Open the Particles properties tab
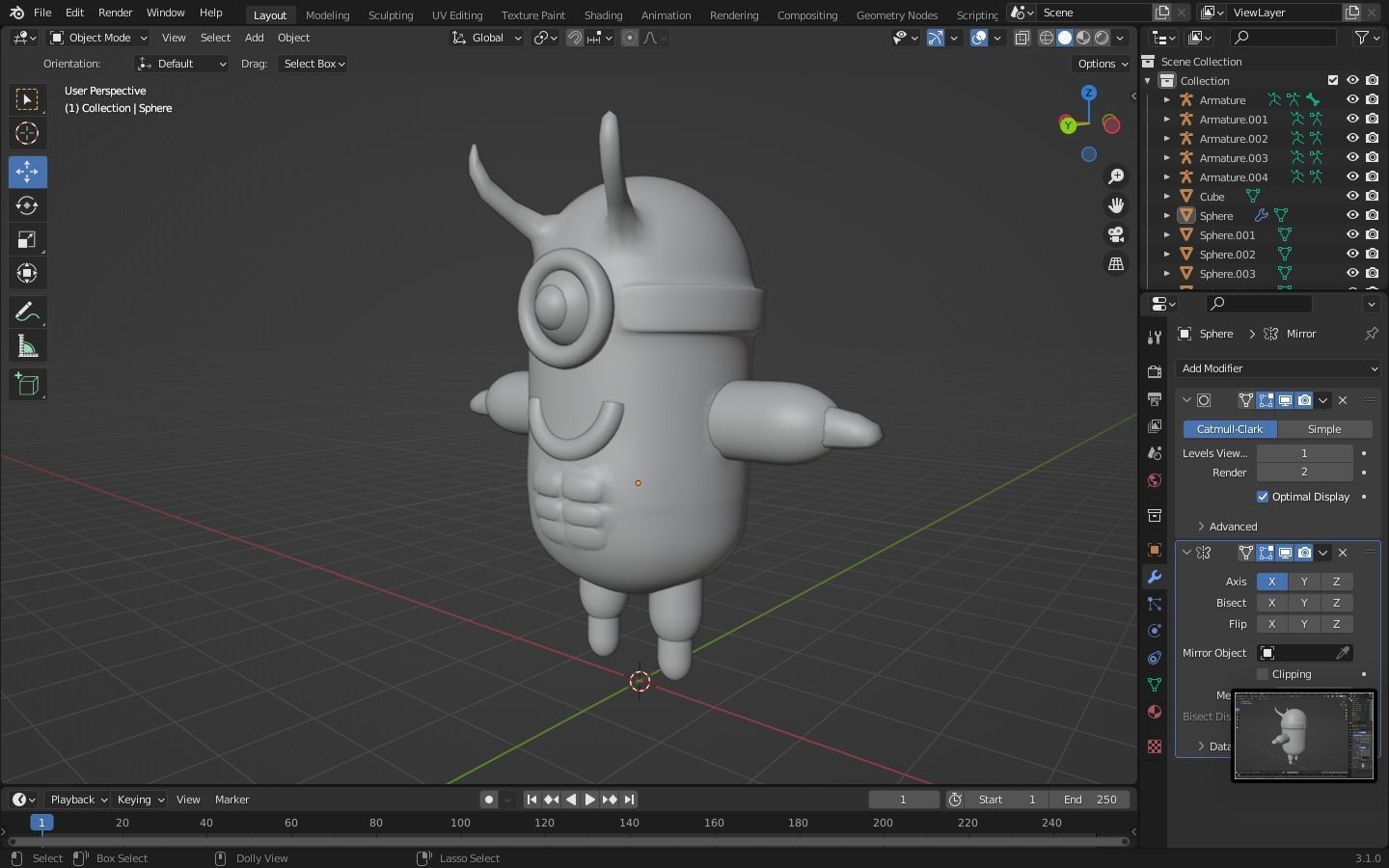 click(x=1154, y=604)
